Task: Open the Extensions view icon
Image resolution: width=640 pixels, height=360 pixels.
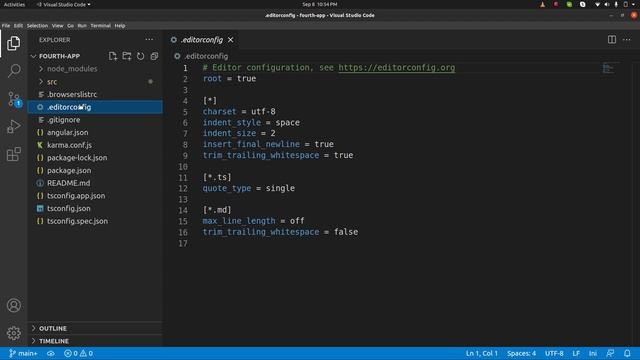Action: point(13,154)
